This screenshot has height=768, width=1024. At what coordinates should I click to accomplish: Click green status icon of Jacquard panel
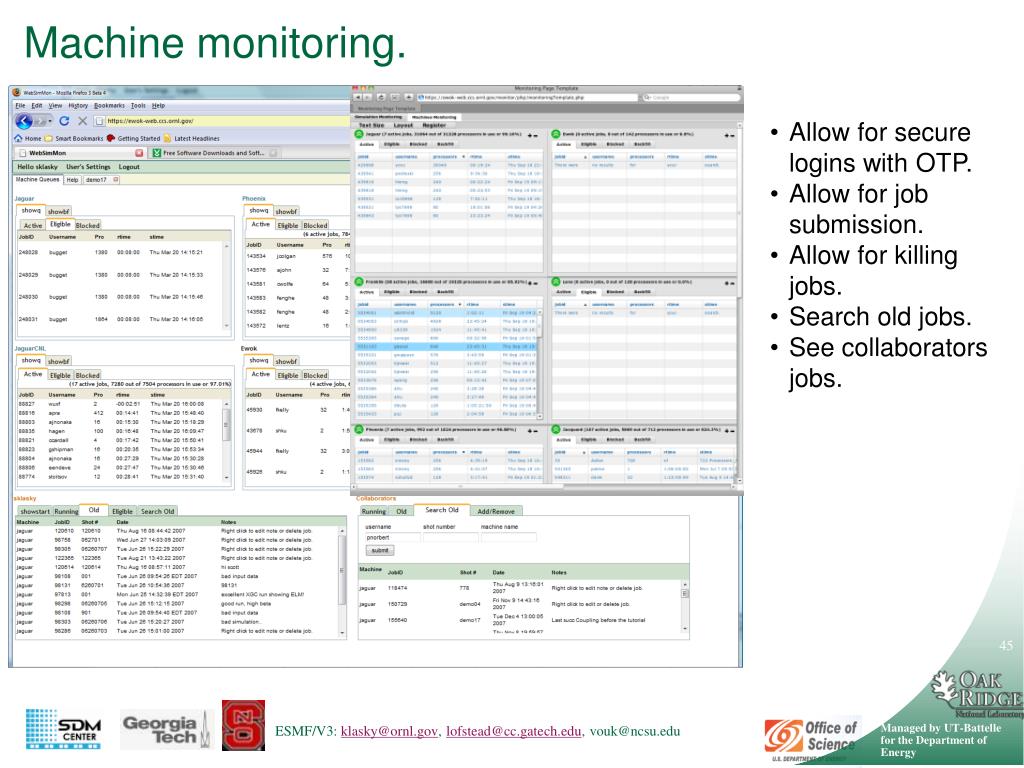[556, 429]
